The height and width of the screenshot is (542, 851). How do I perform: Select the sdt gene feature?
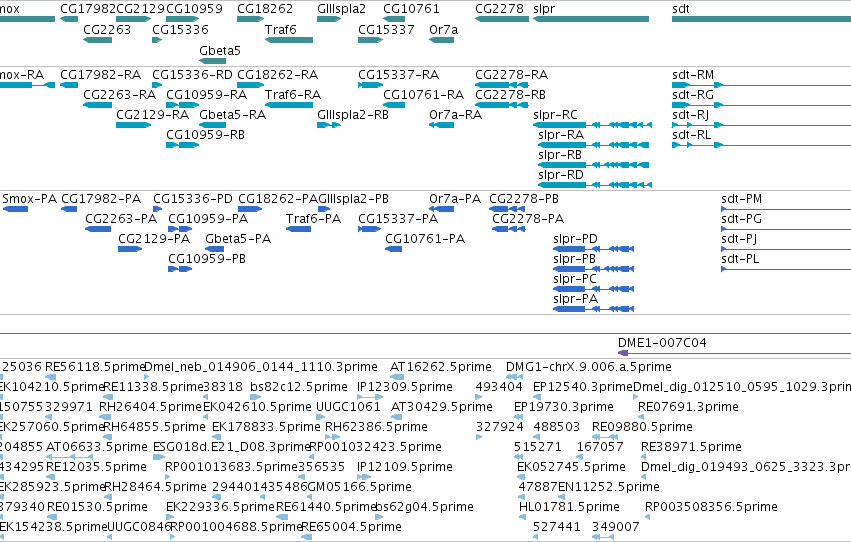[x=761, y=19]
